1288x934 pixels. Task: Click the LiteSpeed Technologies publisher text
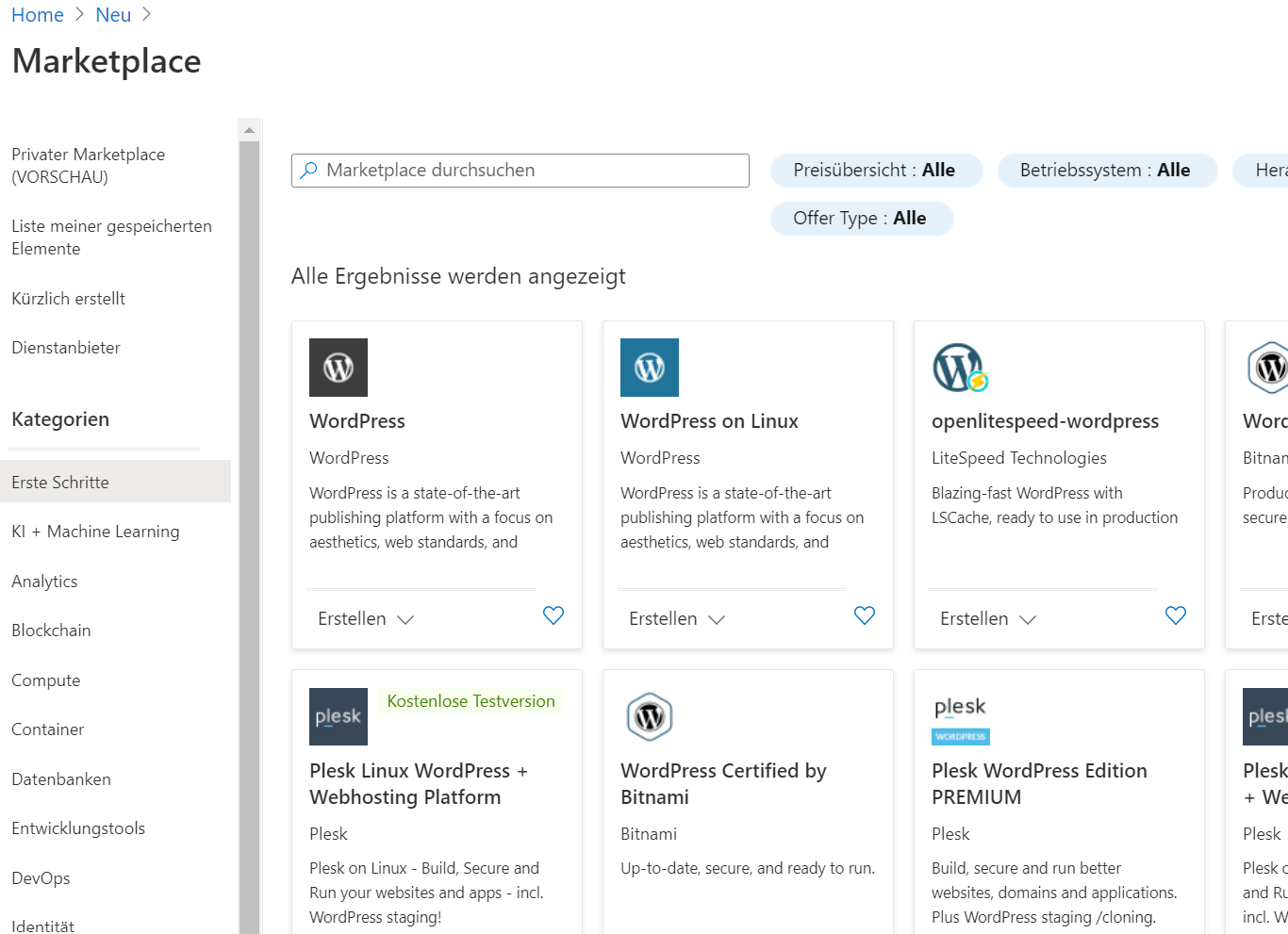[1019, 458]
